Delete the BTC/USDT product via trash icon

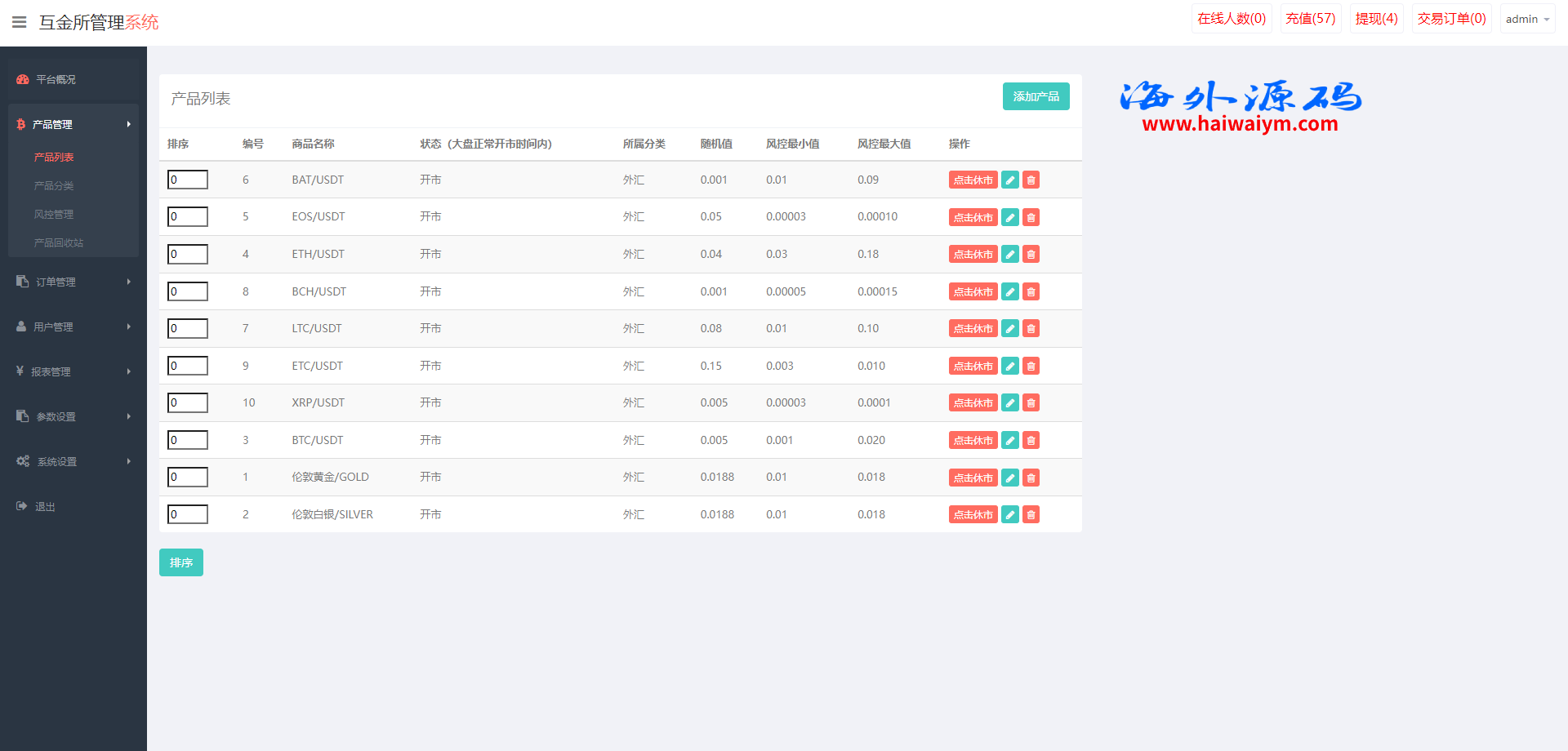[x=1031, y=441]
